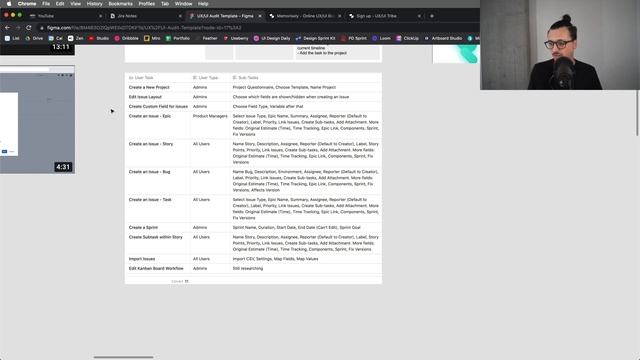The height and width of the screenshot is (360, 640).
Task: Click the horizontal scrollbar at the bottom
Action: (123, 357)
